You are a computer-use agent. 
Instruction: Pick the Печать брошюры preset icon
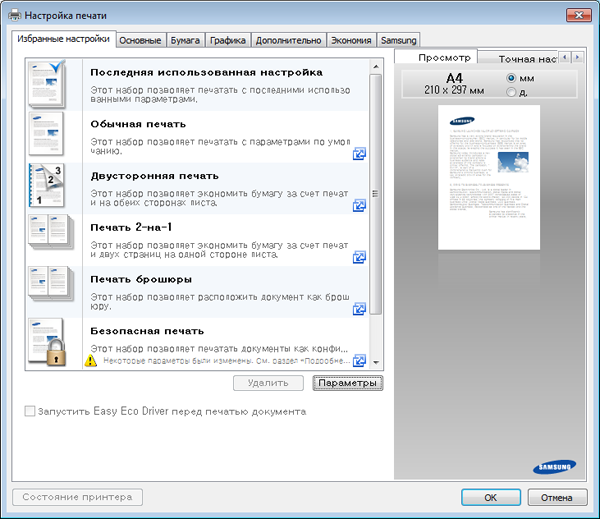pos(46,289)
